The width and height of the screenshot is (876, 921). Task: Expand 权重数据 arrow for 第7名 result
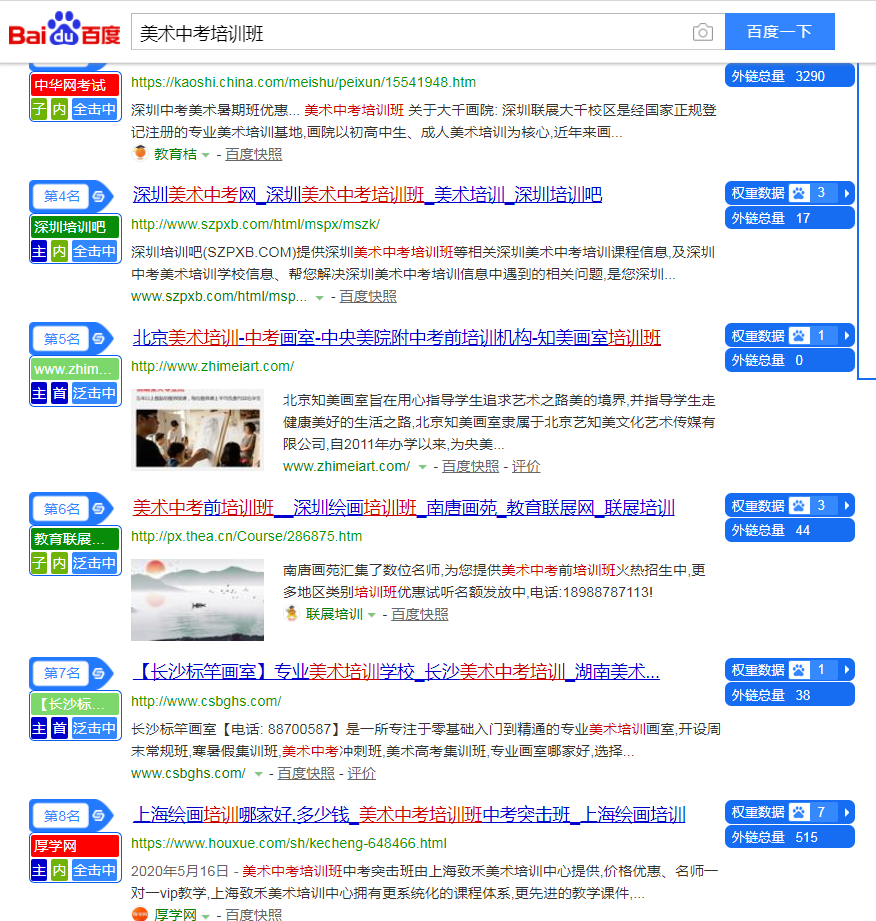(847, 670)
